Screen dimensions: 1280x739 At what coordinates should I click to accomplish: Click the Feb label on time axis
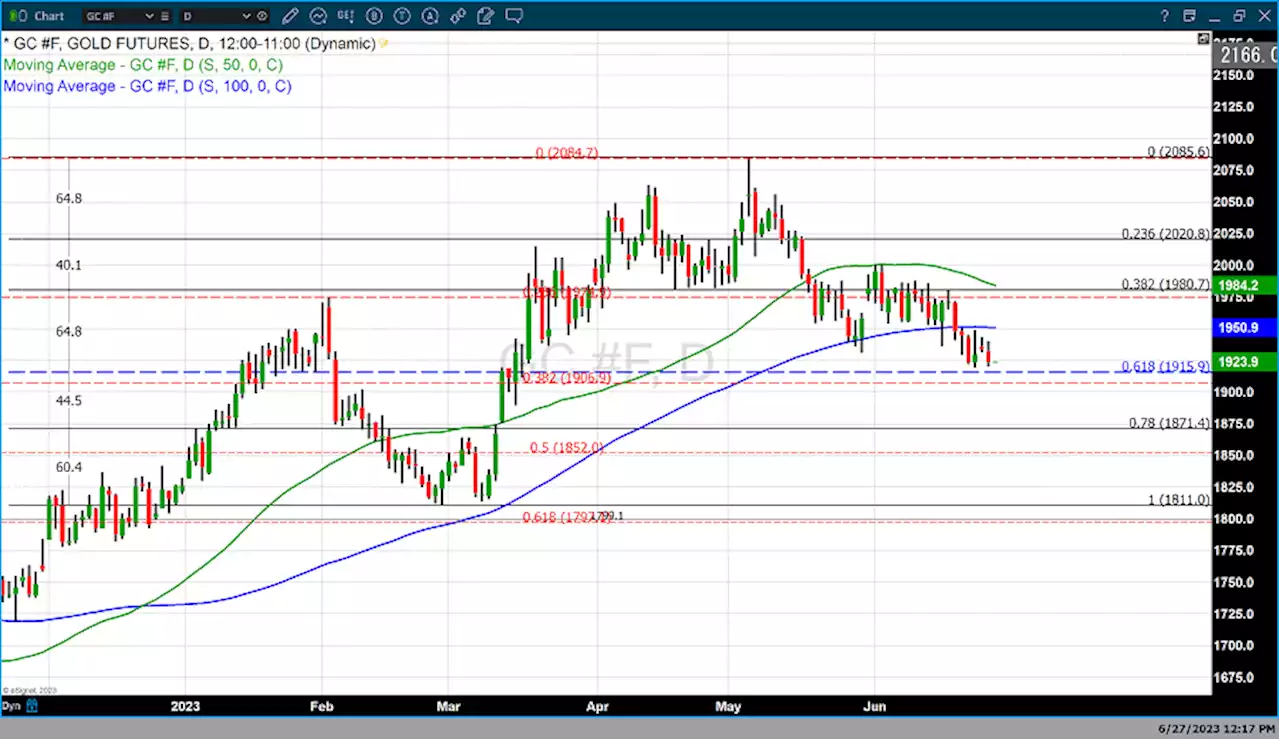click(322, 706)
